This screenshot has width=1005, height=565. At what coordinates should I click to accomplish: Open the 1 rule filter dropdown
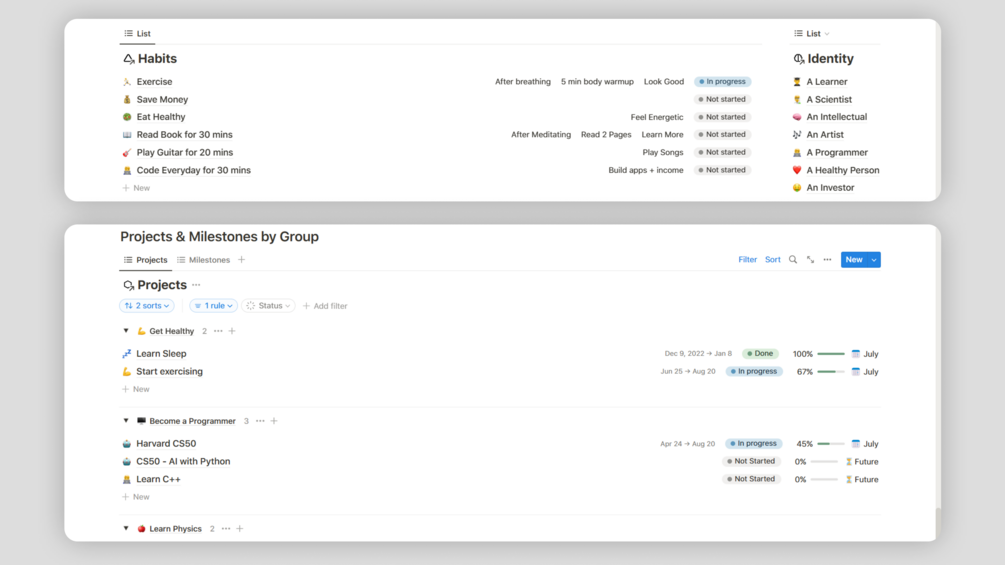tap(213, 306)
